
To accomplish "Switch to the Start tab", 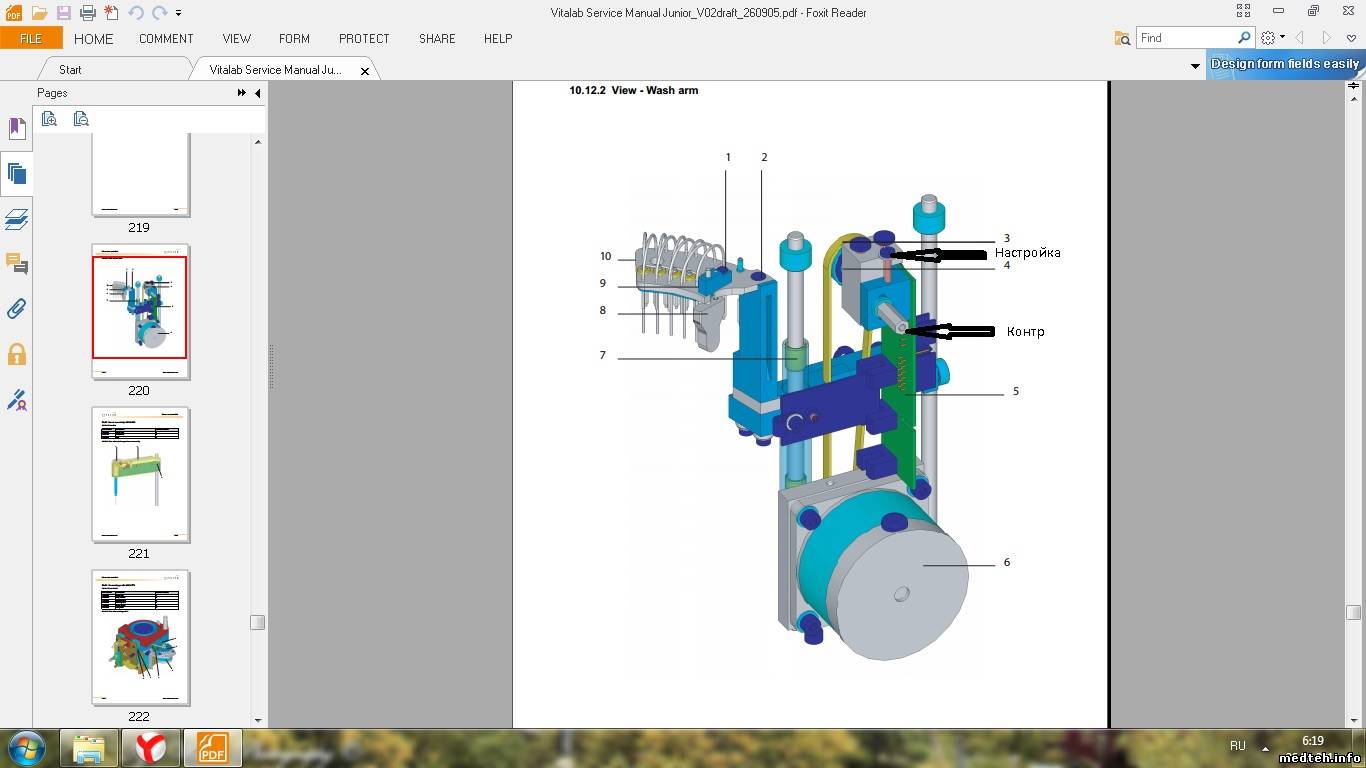I will coord(70,70).
